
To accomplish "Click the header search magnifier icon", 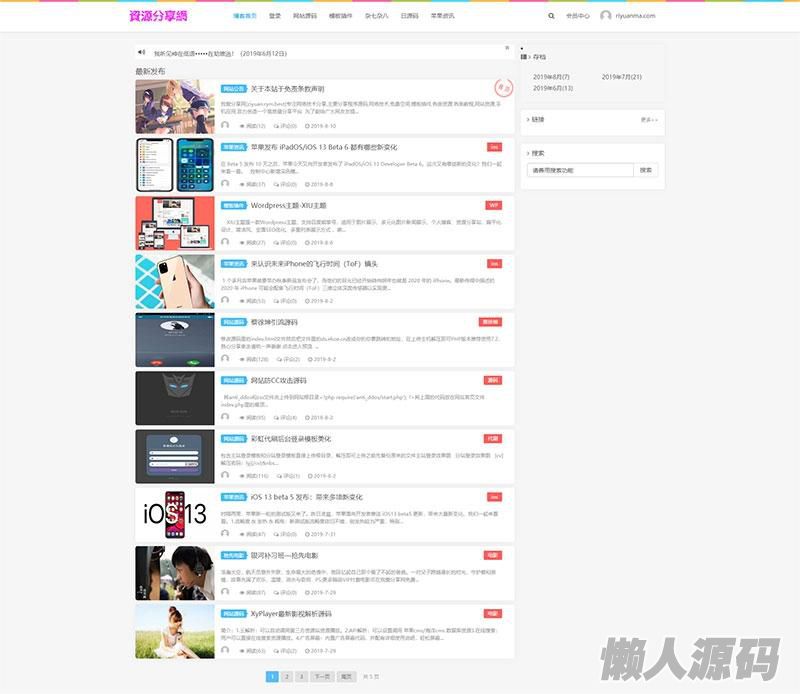I will click(x=551, y=16).
